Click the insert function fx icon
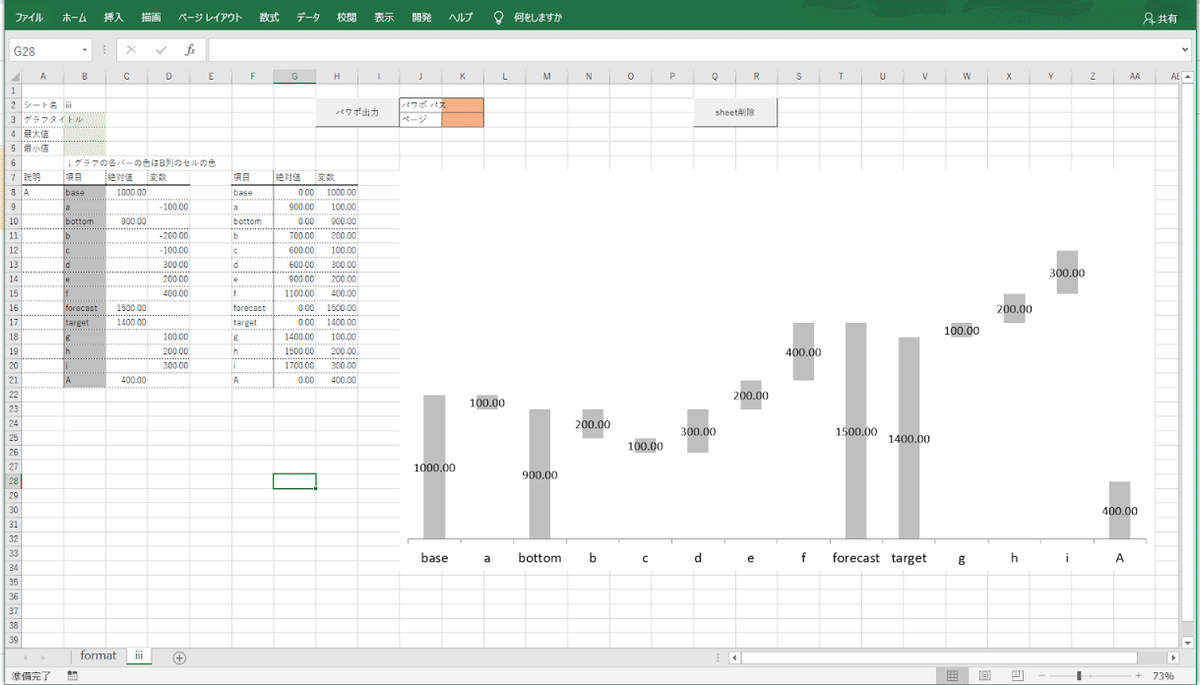Image resolution: width=1200 pixels, height=685 pixels. pyautogui.click(x=190, y=50)
